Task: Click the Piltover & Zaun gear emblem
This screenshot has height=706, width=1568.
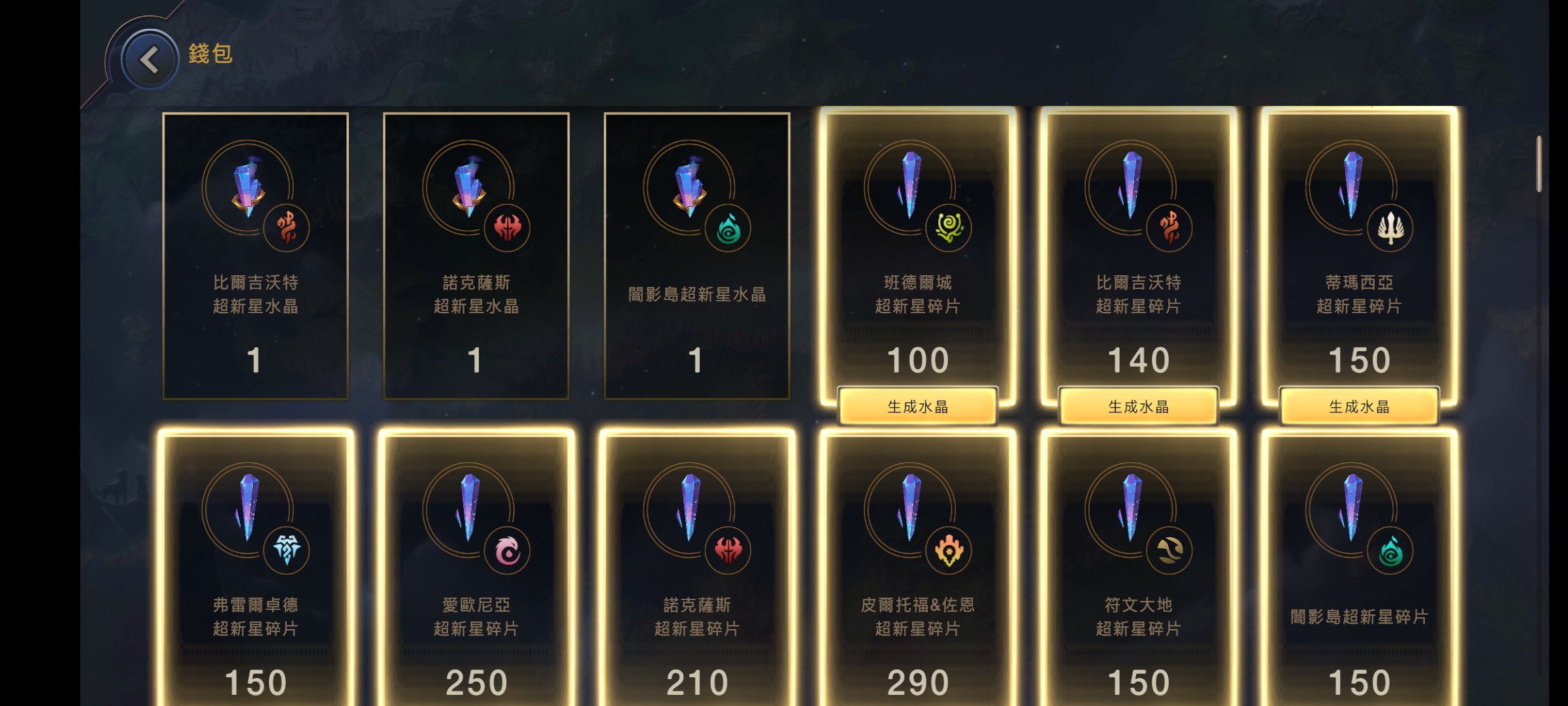Action: (x=949, y=550)
